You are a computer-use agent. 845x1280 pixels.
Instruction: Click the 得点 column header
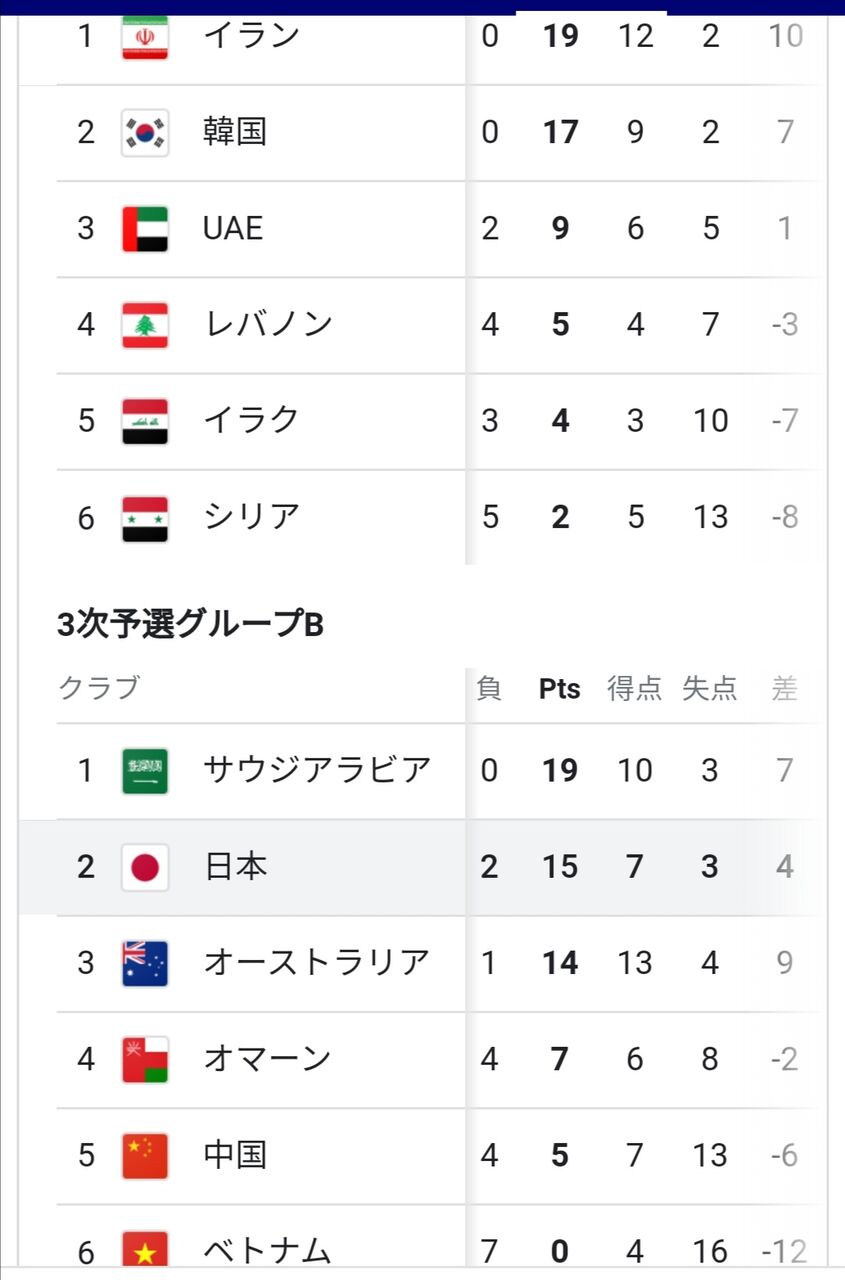[635, 689]
